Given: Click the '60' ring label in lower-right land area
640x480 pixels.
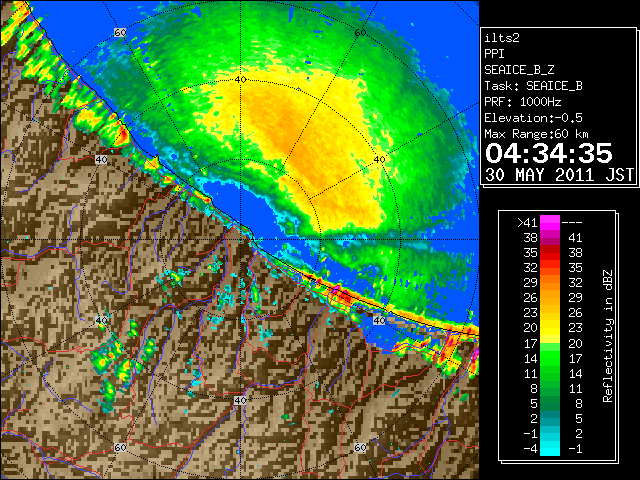Looking at the screenshot, I should click(360, 447).
